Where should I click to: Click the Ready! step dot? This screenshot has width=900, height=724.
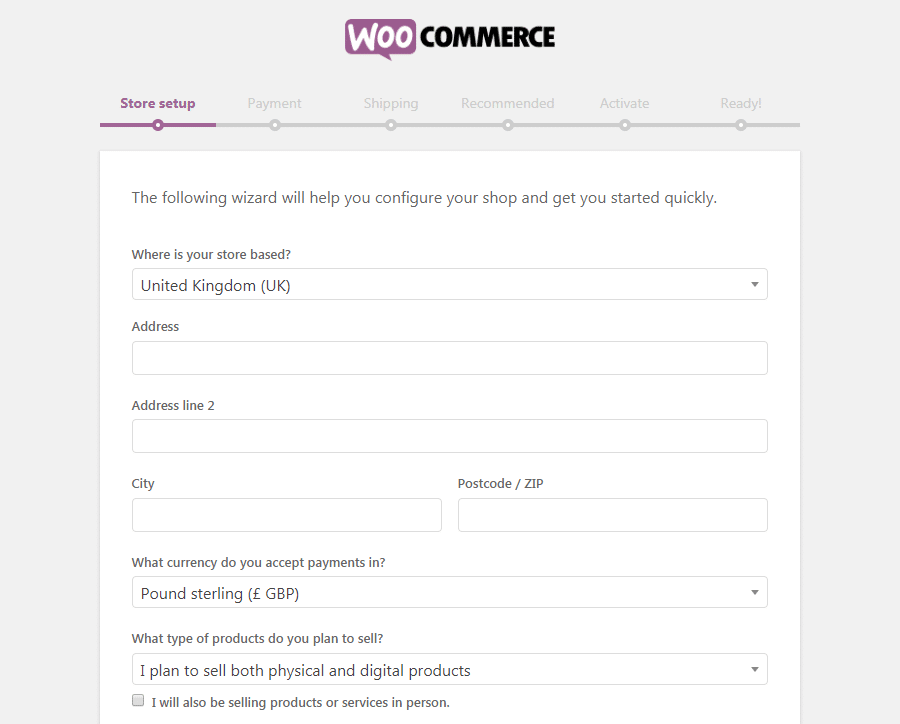[x=741, y=125]
